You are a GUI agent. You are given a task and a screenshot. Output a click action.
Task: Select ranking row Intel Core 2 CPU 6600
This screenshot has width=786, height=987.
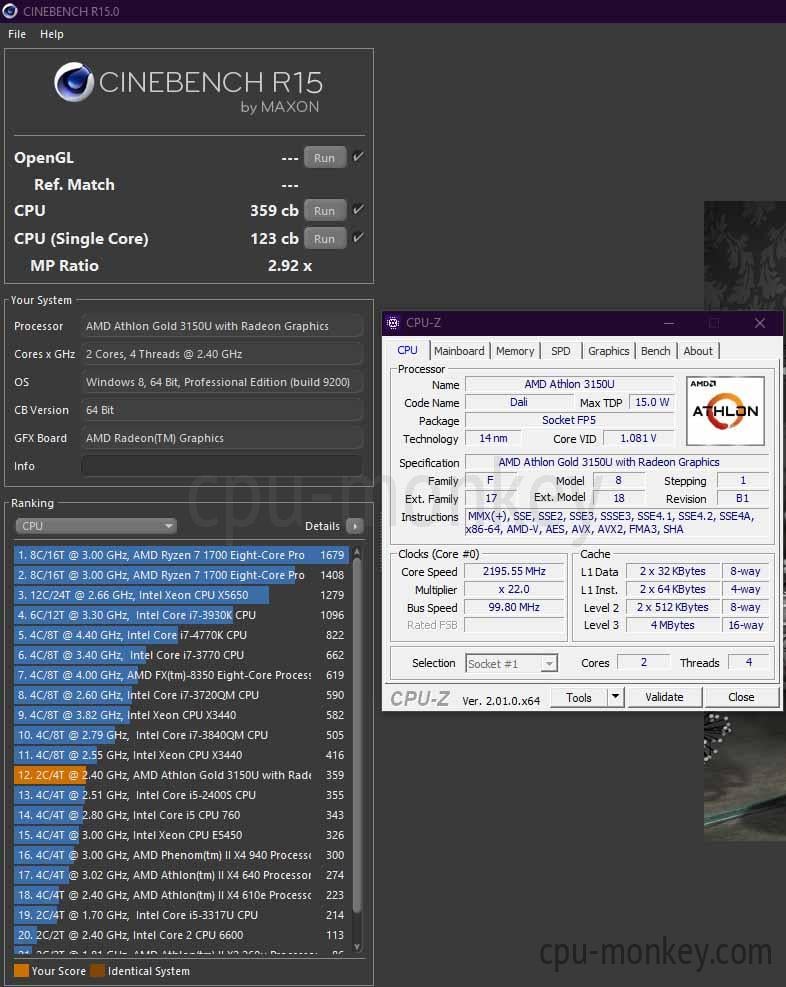tap(181, 935)
